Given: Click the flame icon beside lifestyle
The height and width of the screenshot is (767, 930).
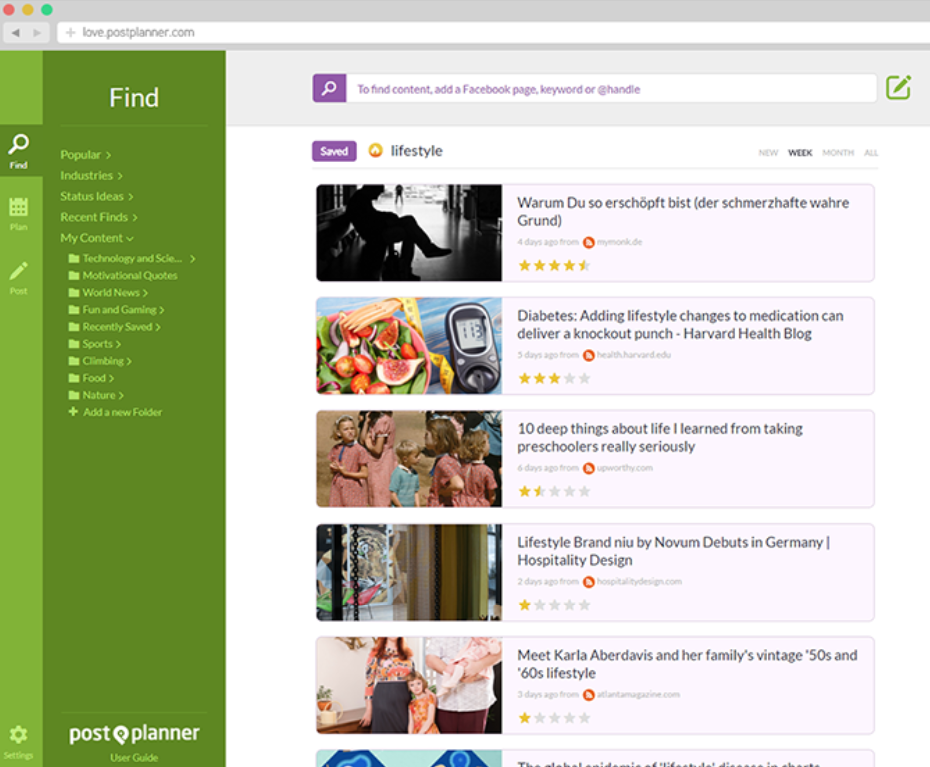Looking at the screenshot, I should (x=376, y=151).
